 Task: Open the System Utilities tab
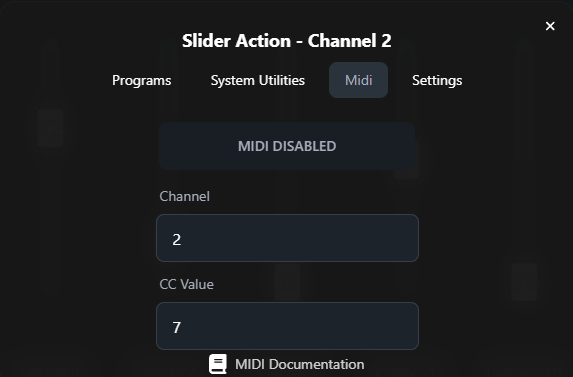(x=258, y=80)
